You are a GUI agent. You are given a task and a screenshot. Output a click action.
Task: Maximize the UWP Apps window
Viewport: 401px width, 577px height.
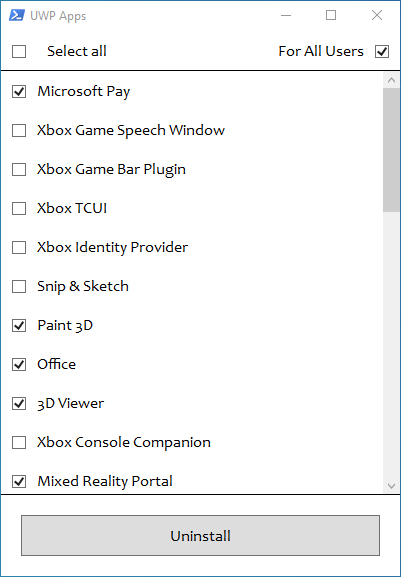tap(331, 15)
